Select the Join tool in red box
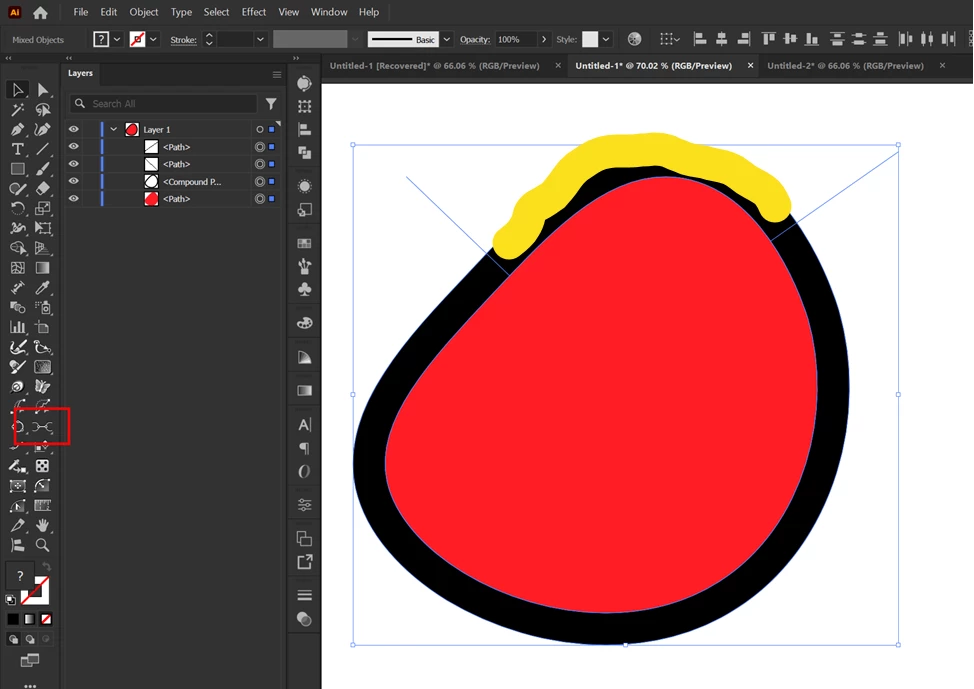974x689 pixels. click(42, 426)
